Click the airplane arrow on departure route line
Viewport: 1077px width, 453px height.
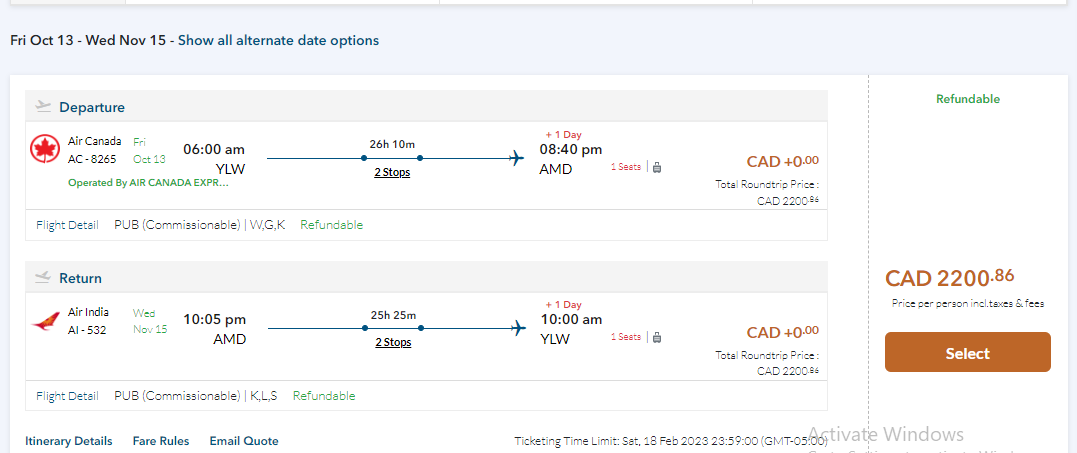click(x=517, y=157)
